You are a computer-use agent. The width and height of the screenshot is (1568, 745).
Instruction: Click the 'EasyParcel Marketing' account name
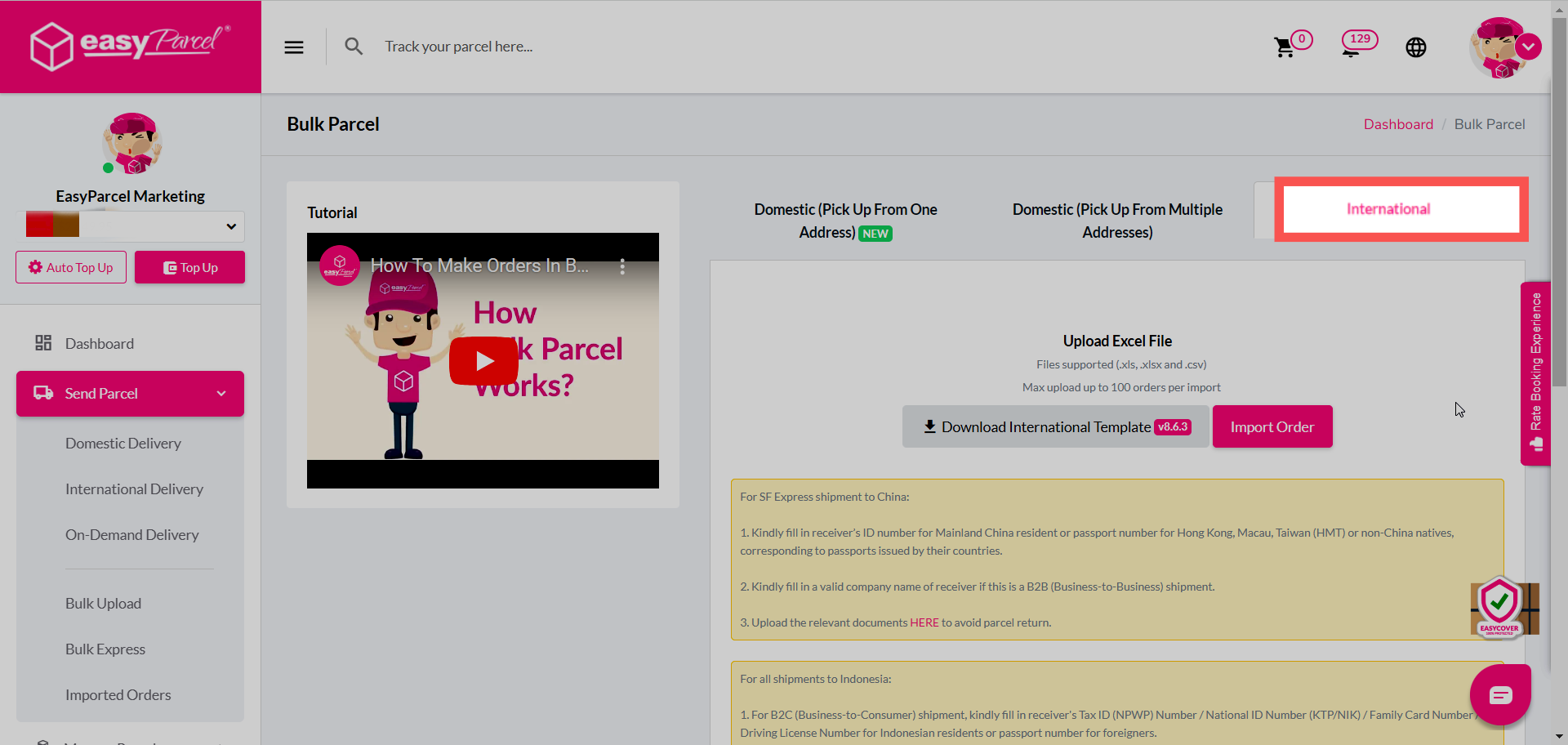point(131,196)
